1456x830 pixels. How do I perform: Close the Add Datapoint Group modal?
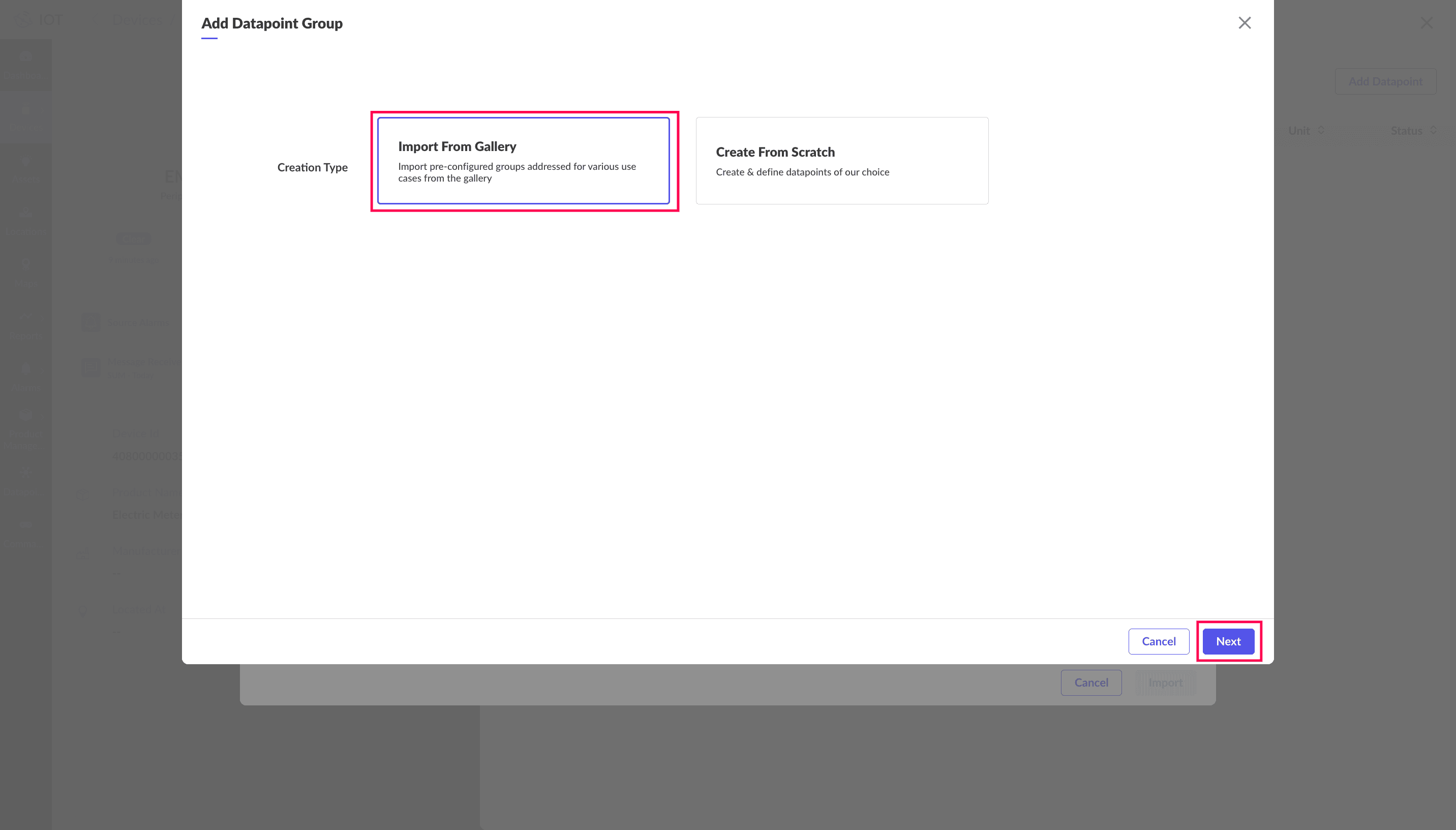1244,23
